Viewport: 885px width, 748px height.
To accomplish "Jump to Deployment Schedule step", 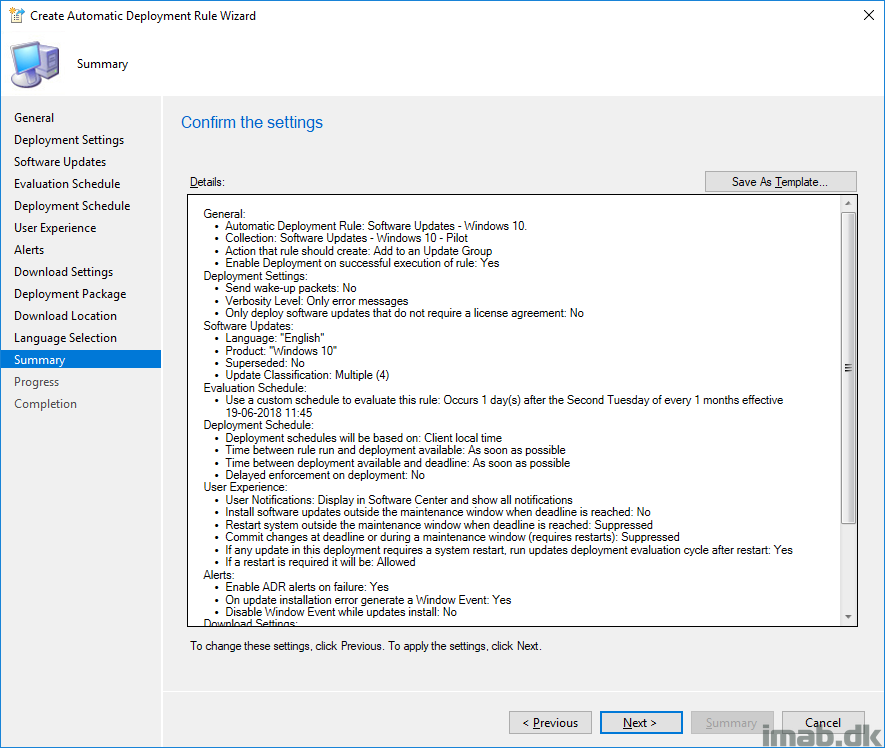I will coord(72,206).
